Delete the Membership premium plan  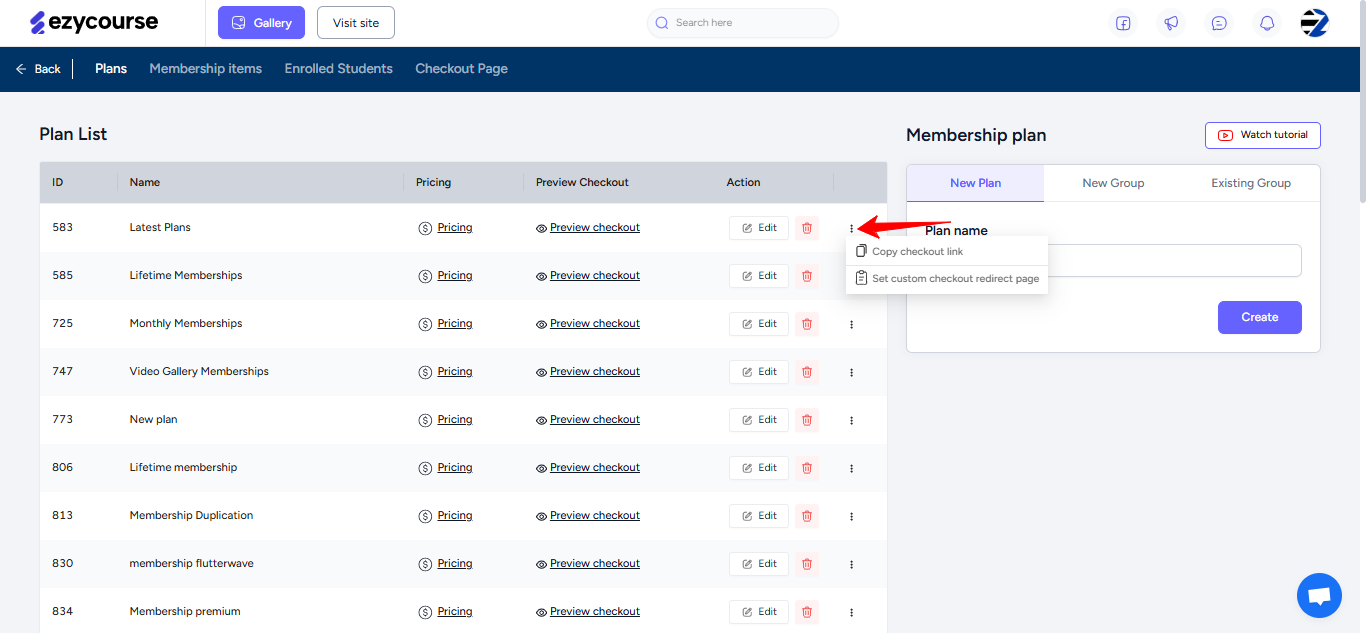[x=807, y=612]
